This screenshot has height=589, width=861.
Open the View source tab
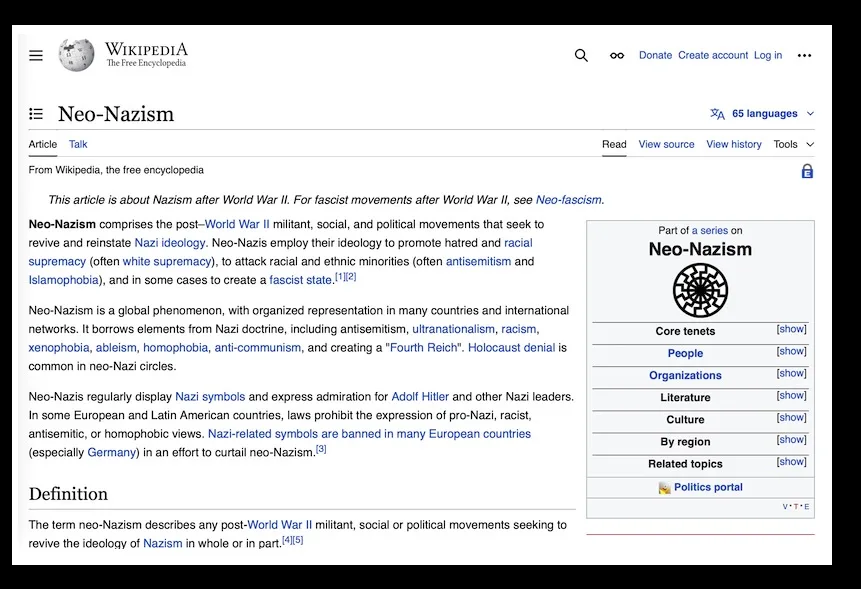coord(666,144)
